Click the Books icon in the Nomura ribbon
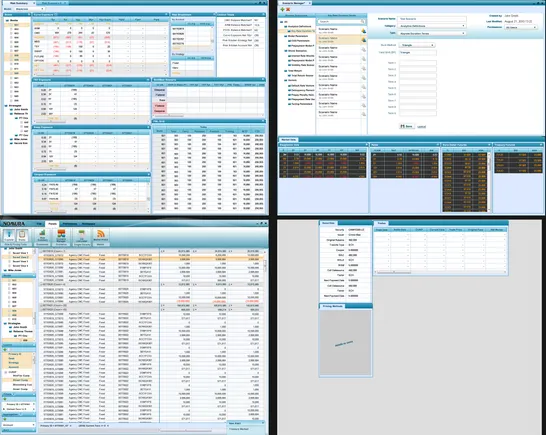The height and width of the screenshot is (435, 546). (x=22, y=236)
